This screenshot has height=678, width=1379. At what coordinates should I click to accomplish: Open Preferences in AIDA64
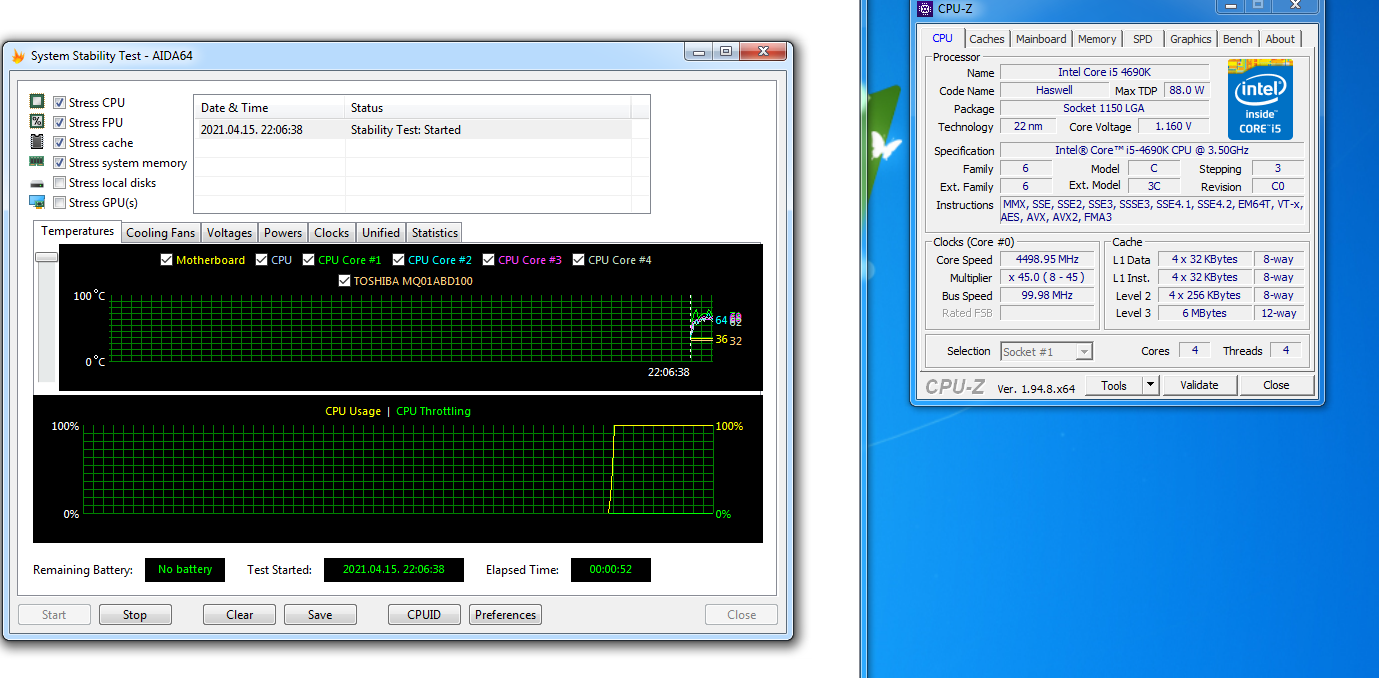click(x=505, y=615)
